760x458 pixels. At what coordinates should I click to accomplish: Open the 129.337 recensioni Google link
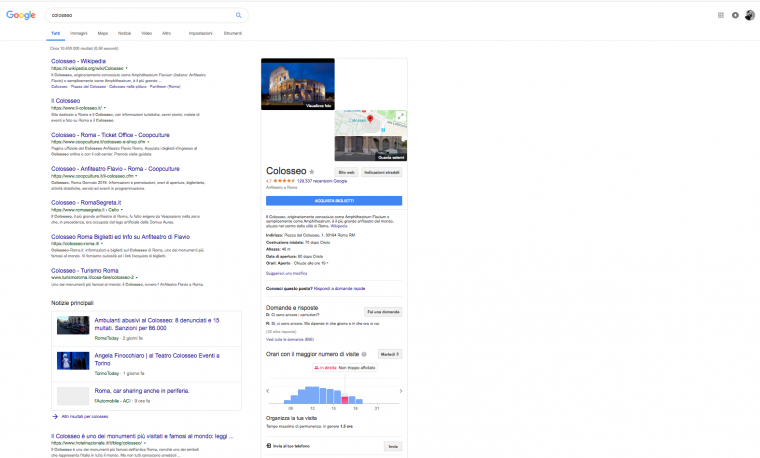click(322, 181)
